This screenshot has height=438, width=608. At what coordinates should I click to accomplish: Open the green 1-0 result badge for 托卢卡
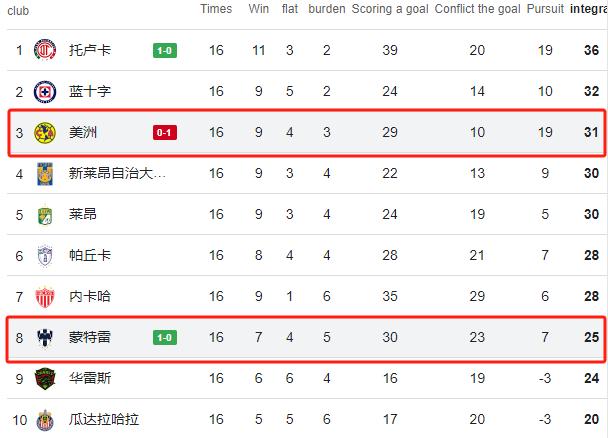(x=165, y=50)
